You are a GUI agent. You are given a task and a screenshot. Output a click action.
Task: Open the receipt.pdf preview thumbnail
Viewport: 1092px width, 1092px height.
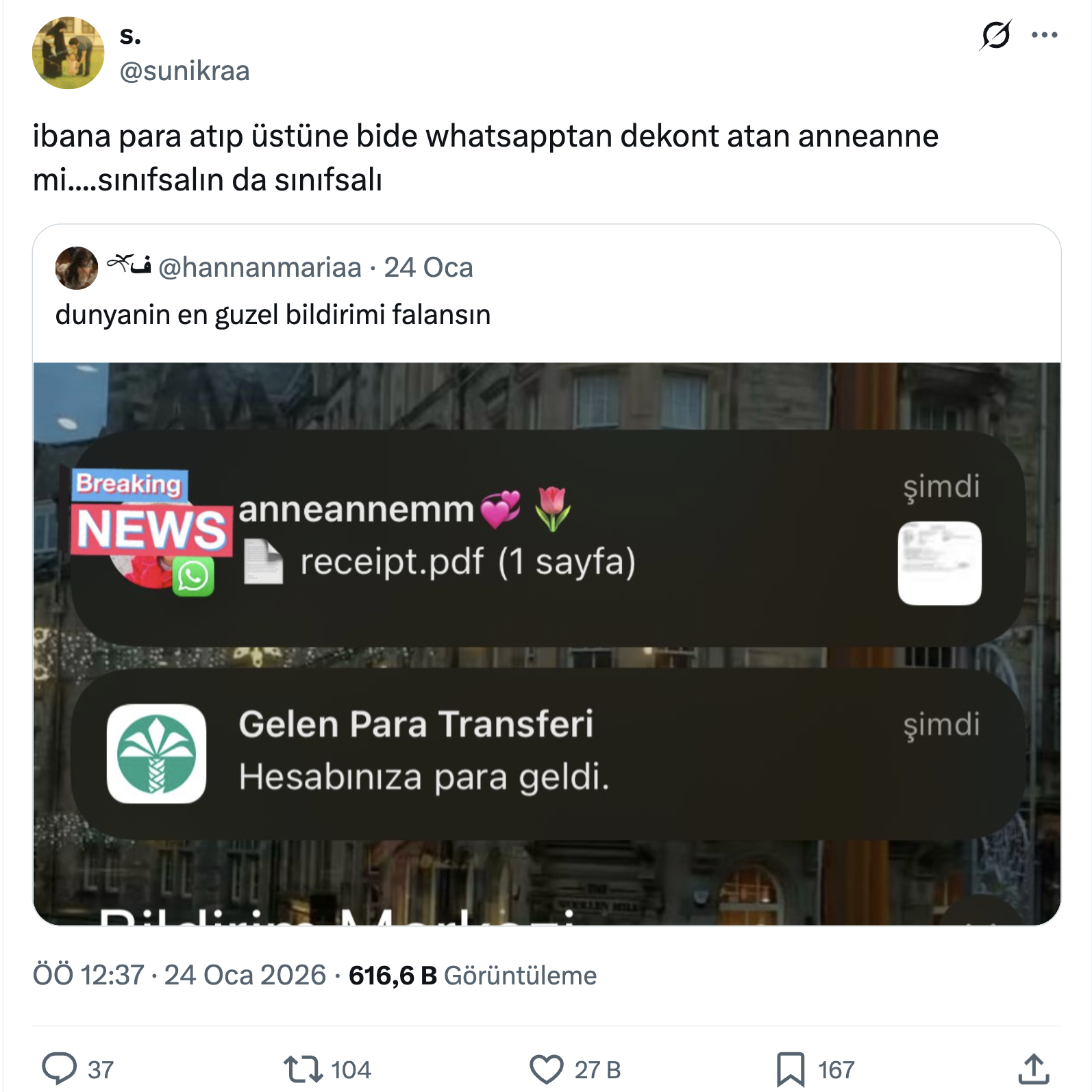(x=939, y=563)
